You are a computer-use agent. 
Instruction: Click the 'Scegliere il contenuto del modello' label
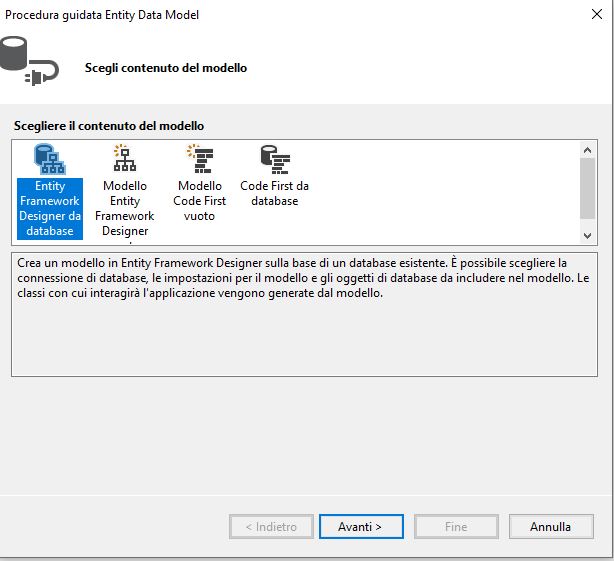[x=109, y=126]
